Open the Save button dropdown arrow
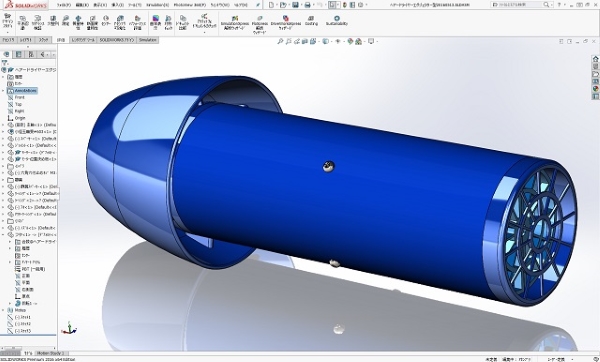This screenshot has width=600, height=362. 301,5
